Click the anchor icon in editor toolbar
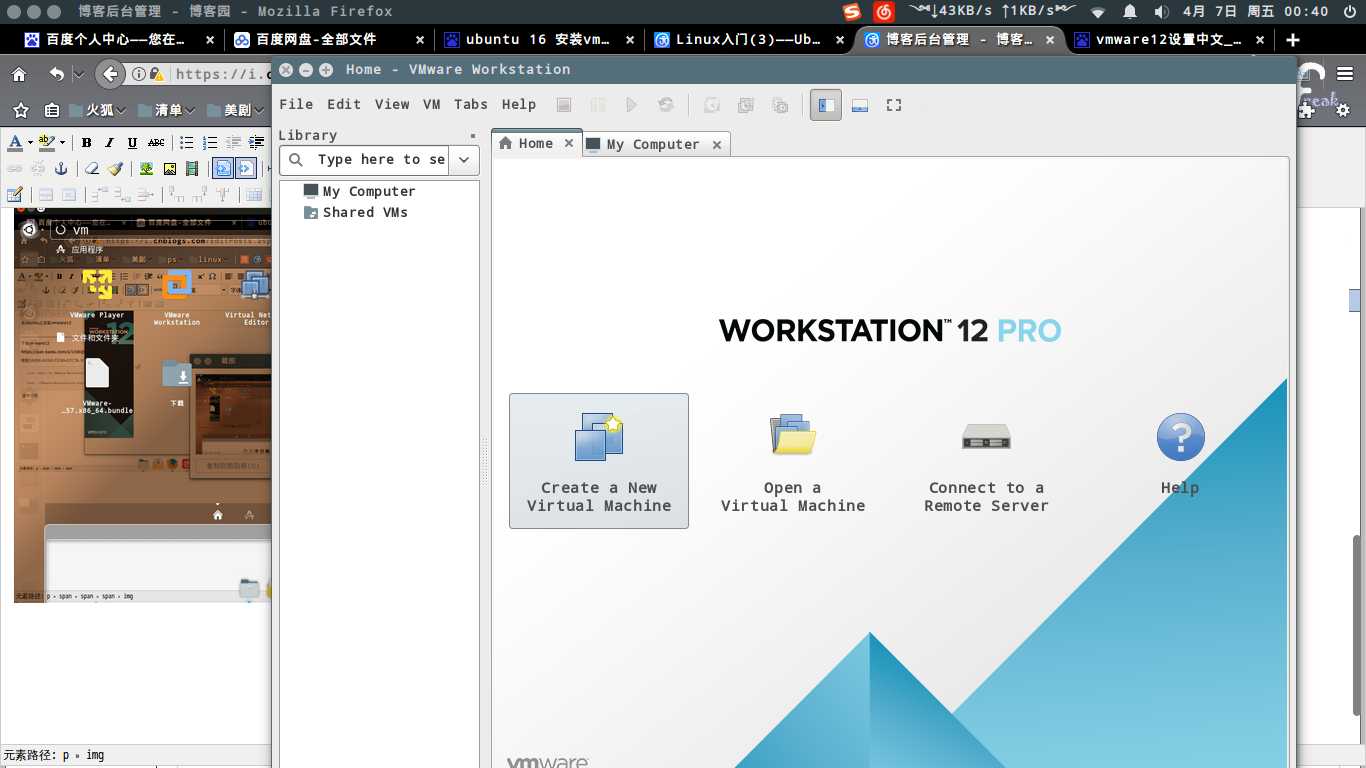The image size is (1366, 768). 60,168
